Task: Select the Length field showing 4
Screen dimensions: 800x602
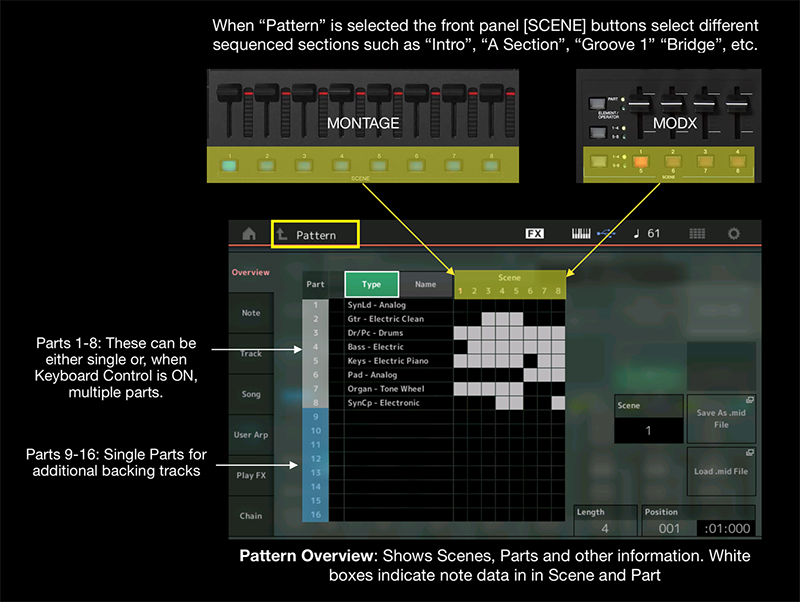Action: (x=605, y=529)
